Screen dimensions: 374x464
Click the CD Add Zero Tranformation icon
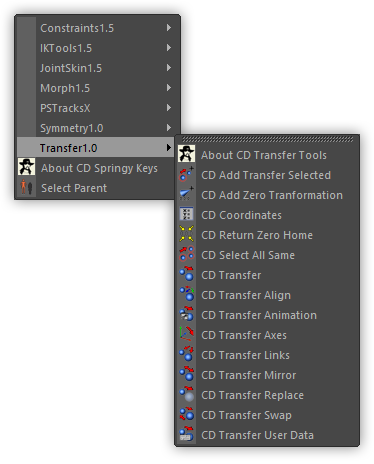(186, 195)
